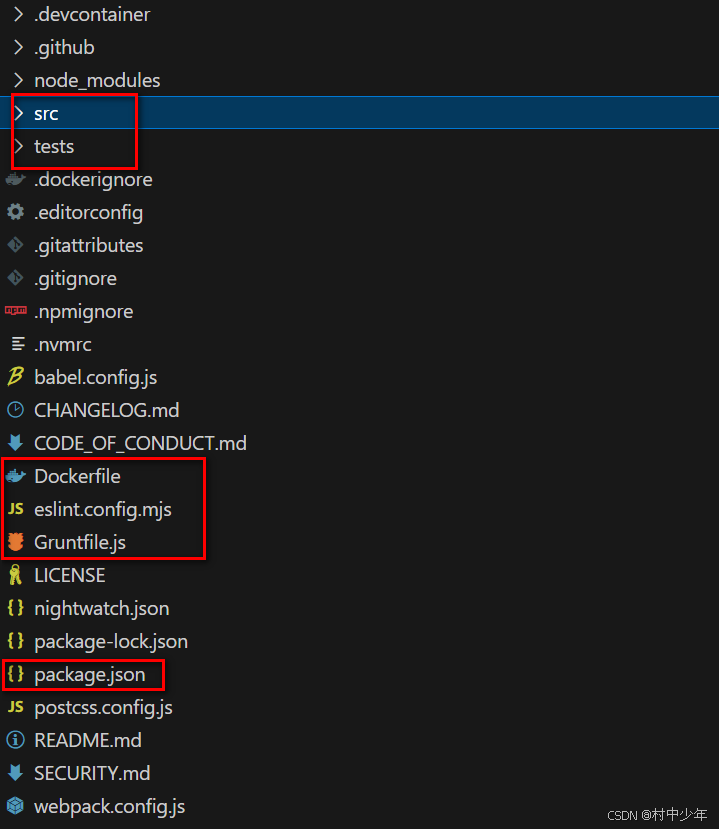Screen dimensions: 719x829
Task: Expand the .devcontainer folder chevron
Action: [19, 14]
